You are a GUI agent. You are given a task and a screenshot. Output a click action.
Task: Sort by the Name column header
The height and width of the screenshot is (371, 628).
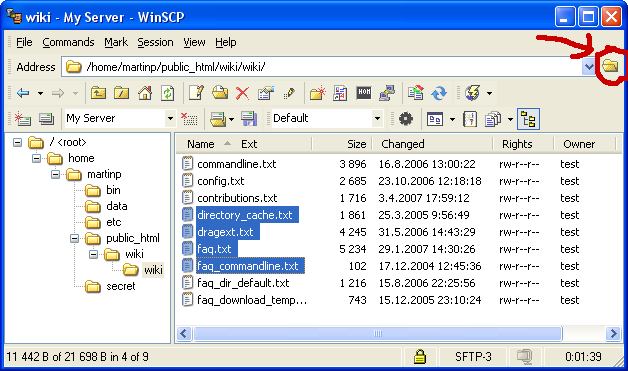(x=201, y=144)
